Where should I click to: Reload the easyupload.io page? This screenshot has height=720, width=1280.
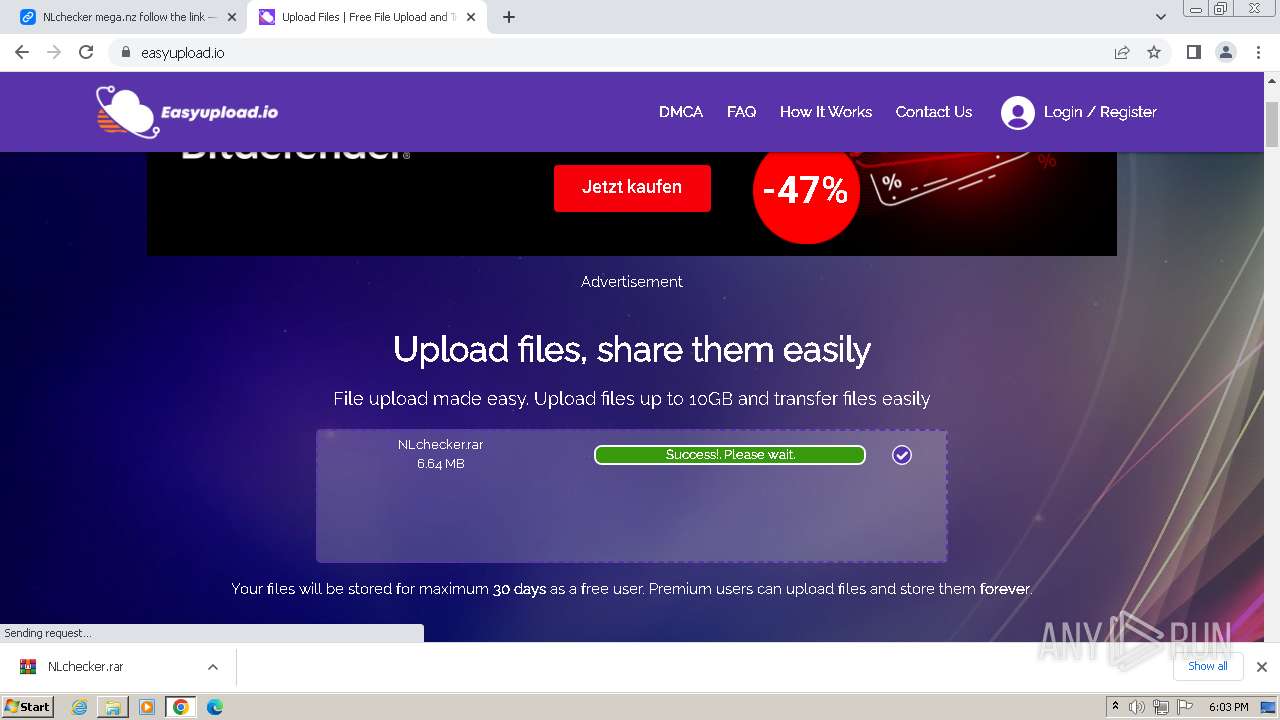point(86,52)
